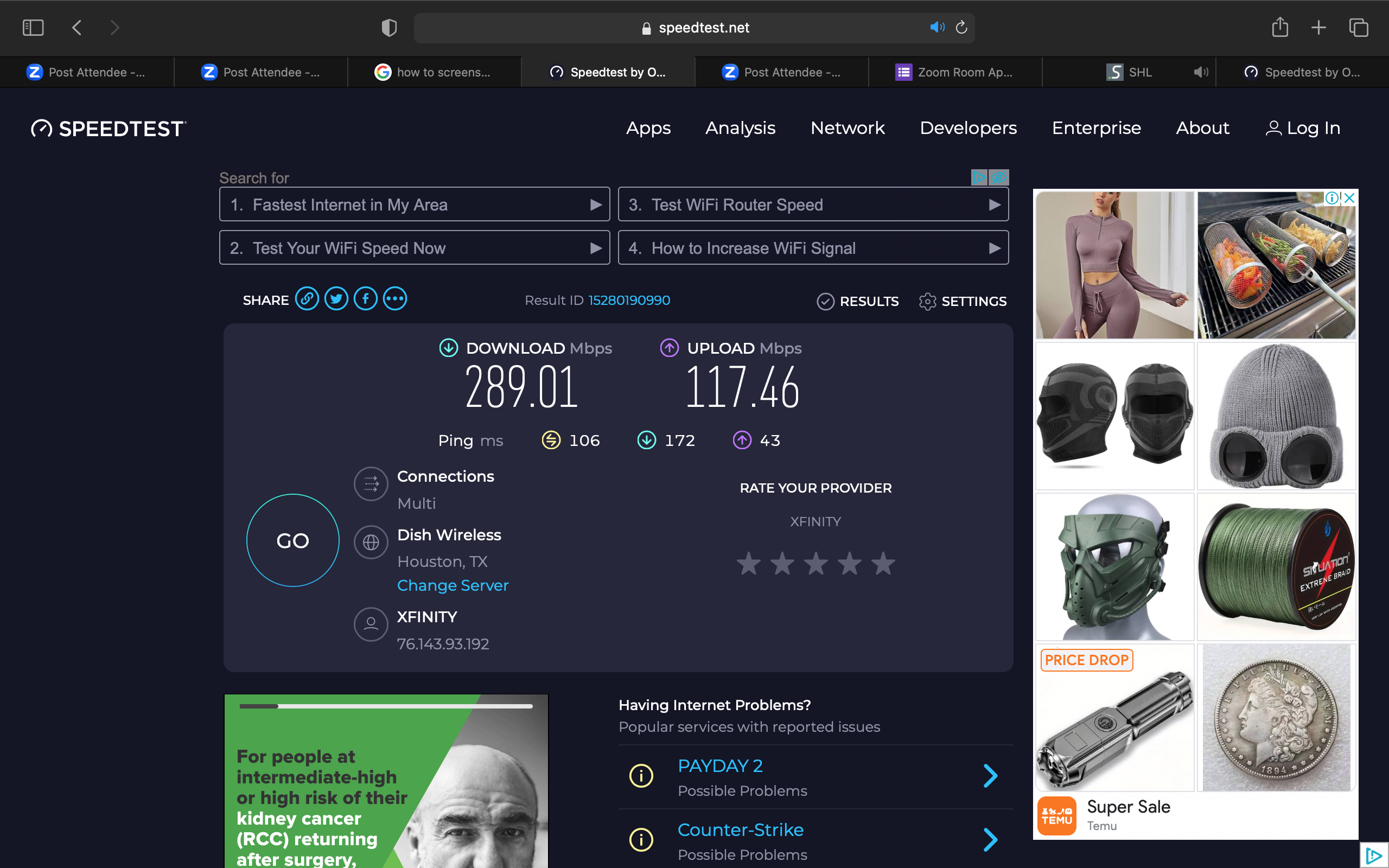Open the 1894 coin ad image
Viewport: 1389px width, 868px height.
point(1277,718)
